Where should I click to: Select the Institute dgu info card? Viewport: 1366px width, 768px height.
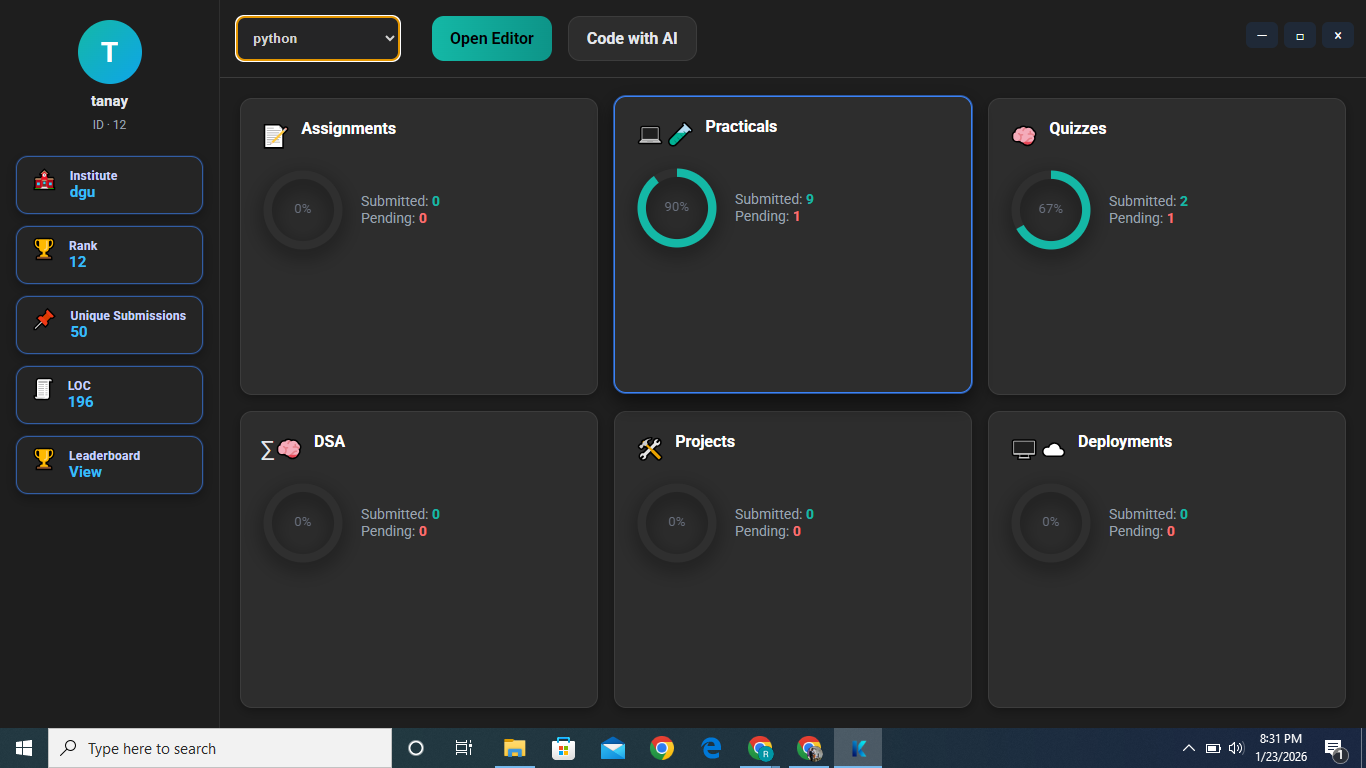(x=109, y=185)
